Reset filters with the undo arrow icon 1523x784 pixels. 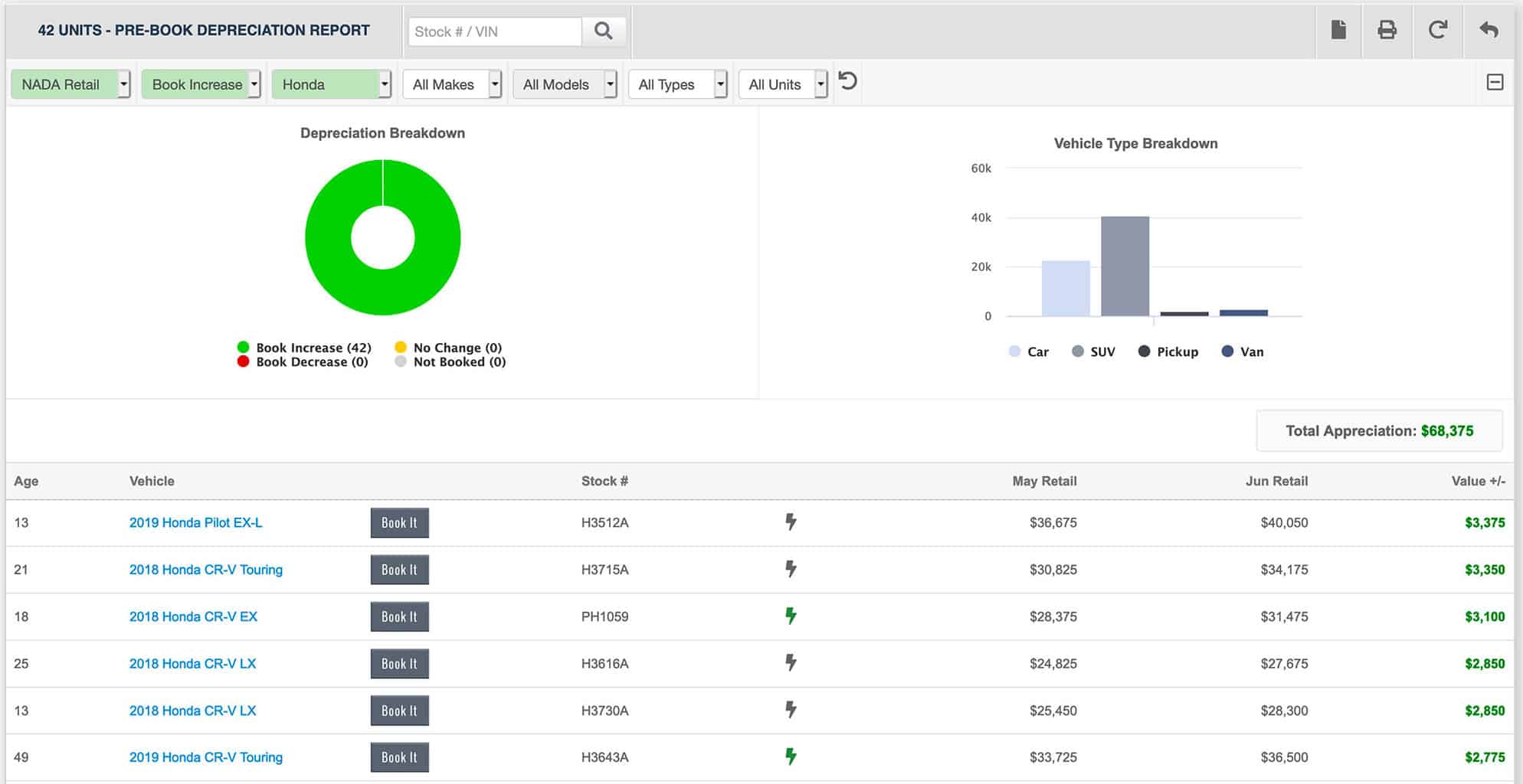click(847, 80)
